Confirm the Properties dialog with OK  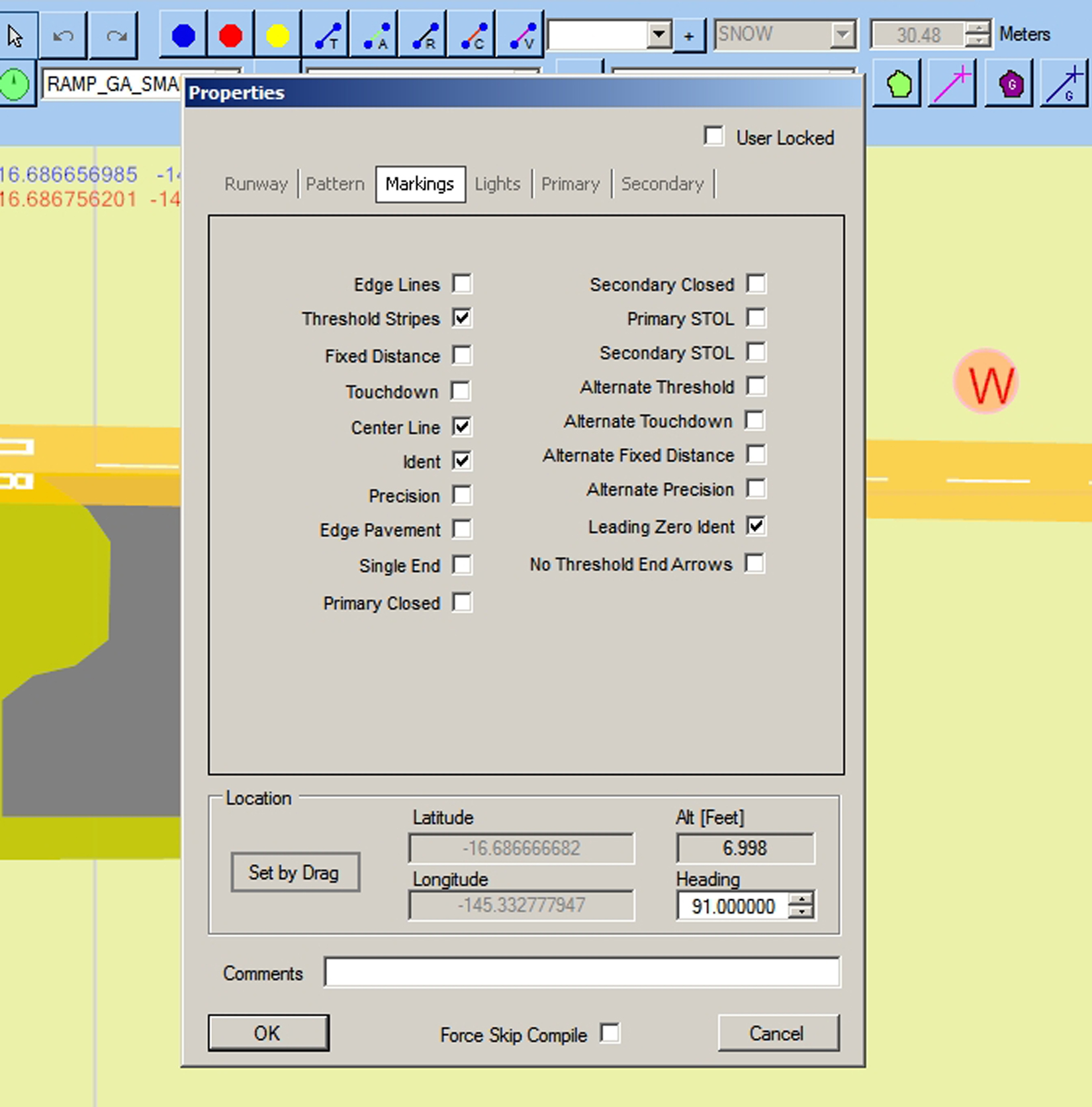point(268,1033)
